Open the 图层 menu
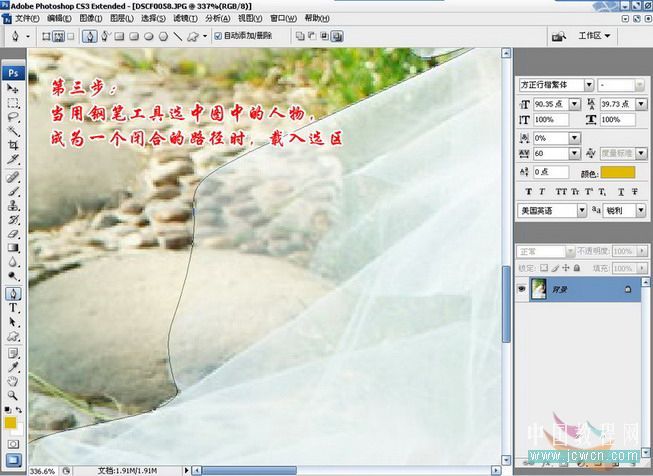 pyautogui.click(x=120, y=18)
